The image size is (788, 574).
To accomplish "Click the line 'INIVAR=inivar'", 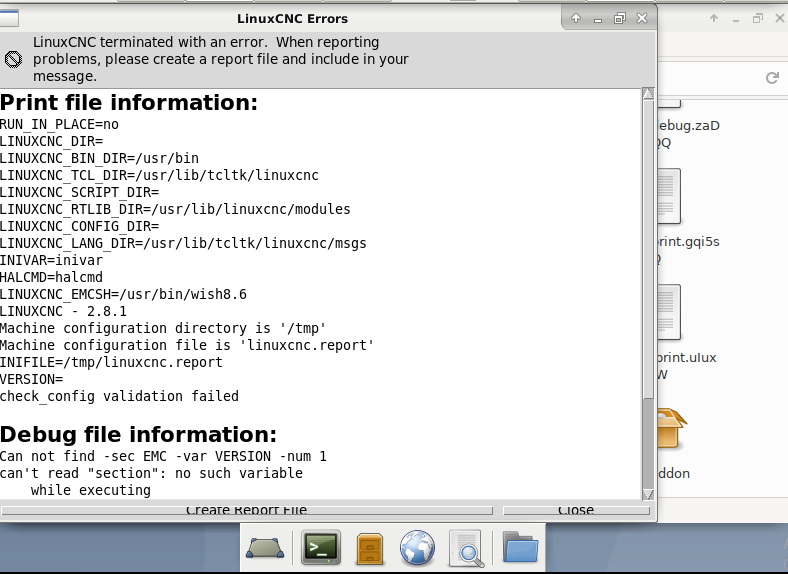I will [51, 260].
